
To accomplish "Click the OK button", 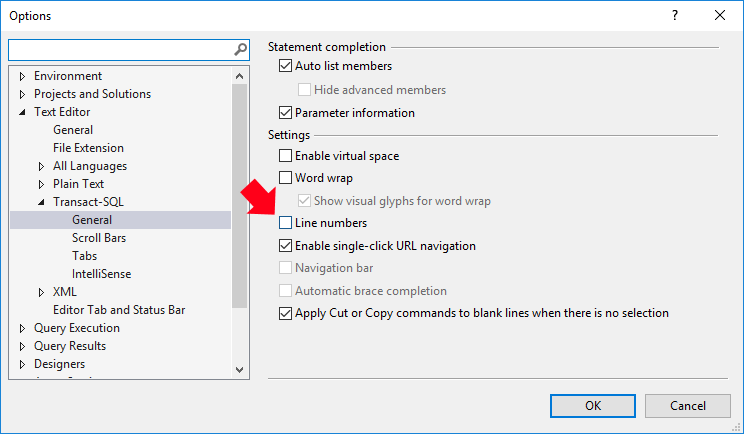I will click(593, 406).
